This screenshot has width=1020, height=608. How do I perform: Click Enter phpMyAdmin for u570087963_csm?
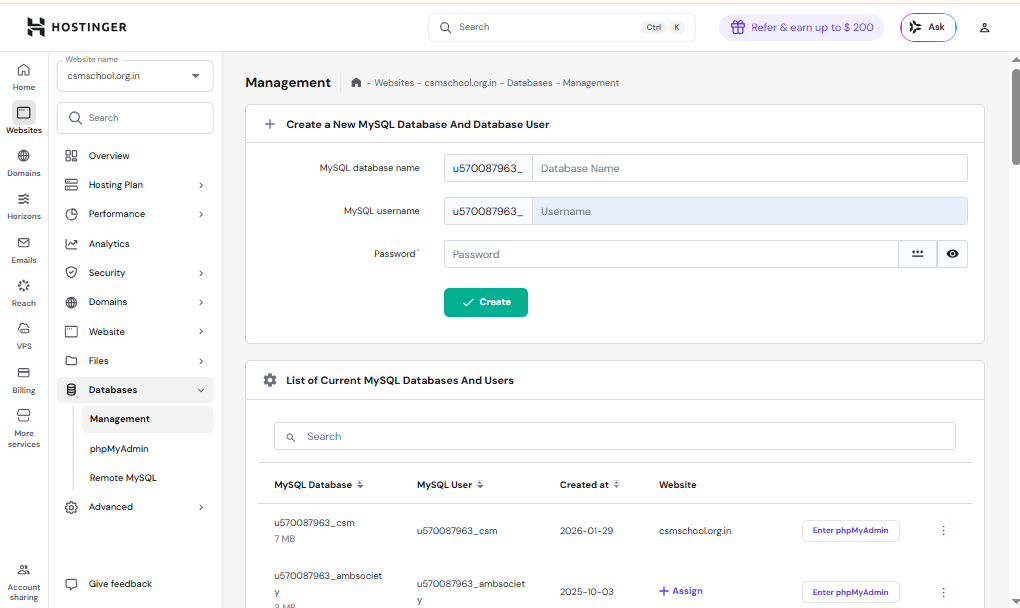[850, 531]
